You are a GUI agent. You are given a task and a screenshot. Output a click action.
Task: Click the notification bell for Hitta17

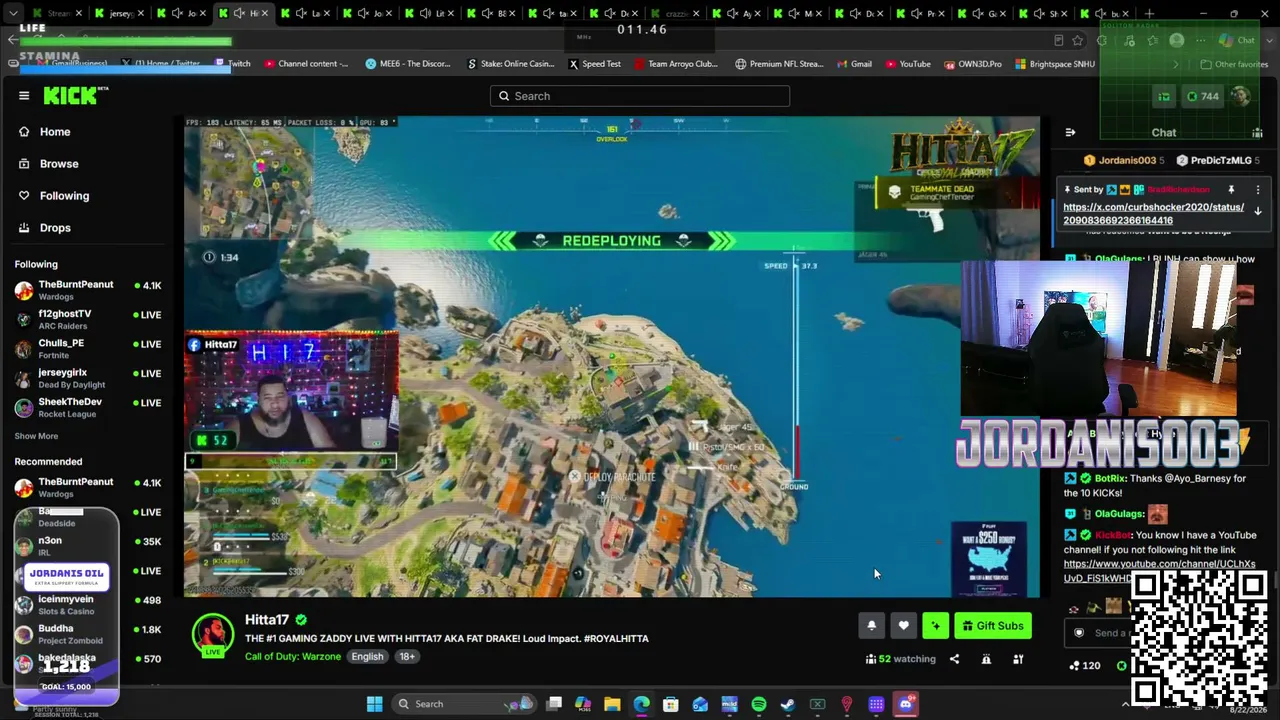tap(871, 626)
